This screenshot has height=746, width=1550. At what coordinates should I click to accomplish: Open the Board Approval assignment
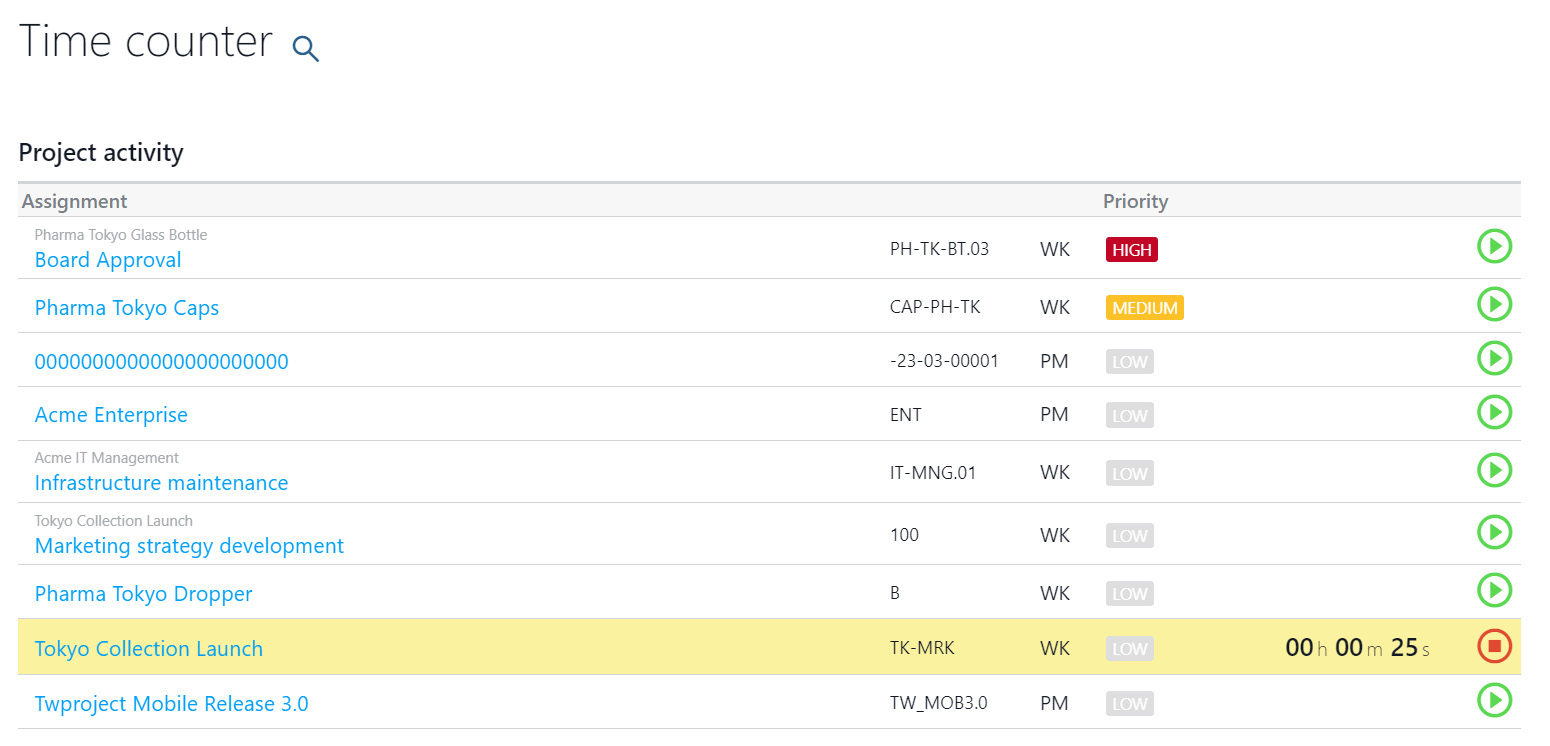coord(107,259)
